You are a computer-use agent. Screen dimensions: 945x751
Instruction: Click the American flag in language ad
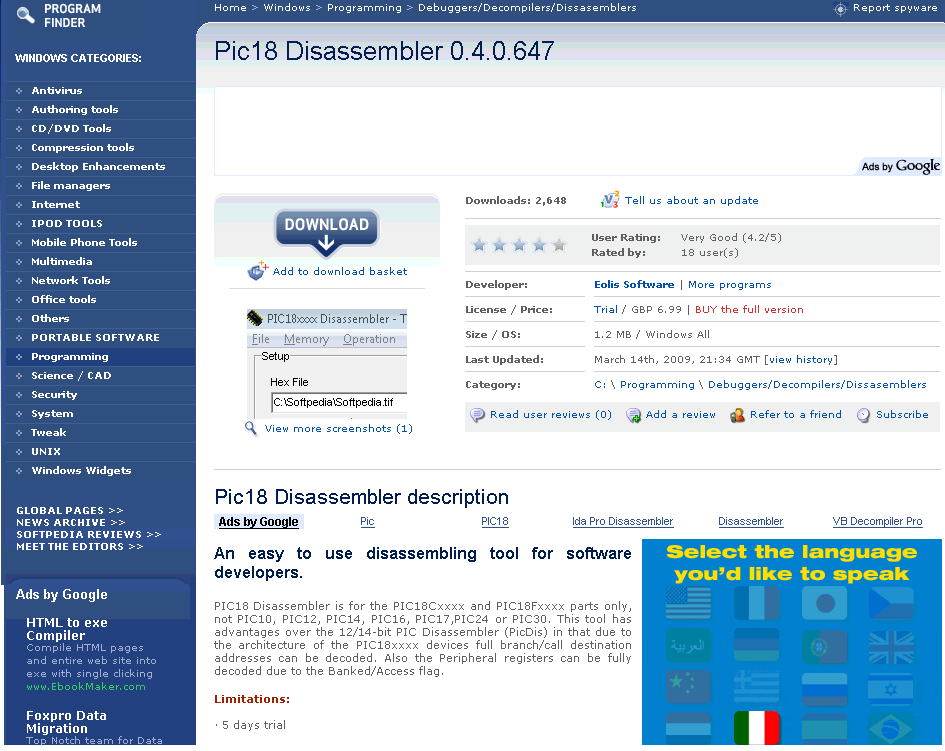click(688, 602)
